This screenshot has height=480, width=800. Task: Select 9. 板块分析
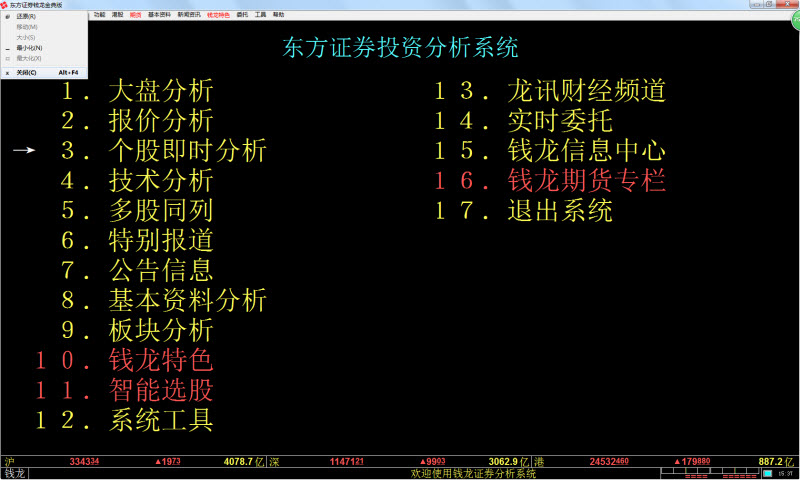137,331
